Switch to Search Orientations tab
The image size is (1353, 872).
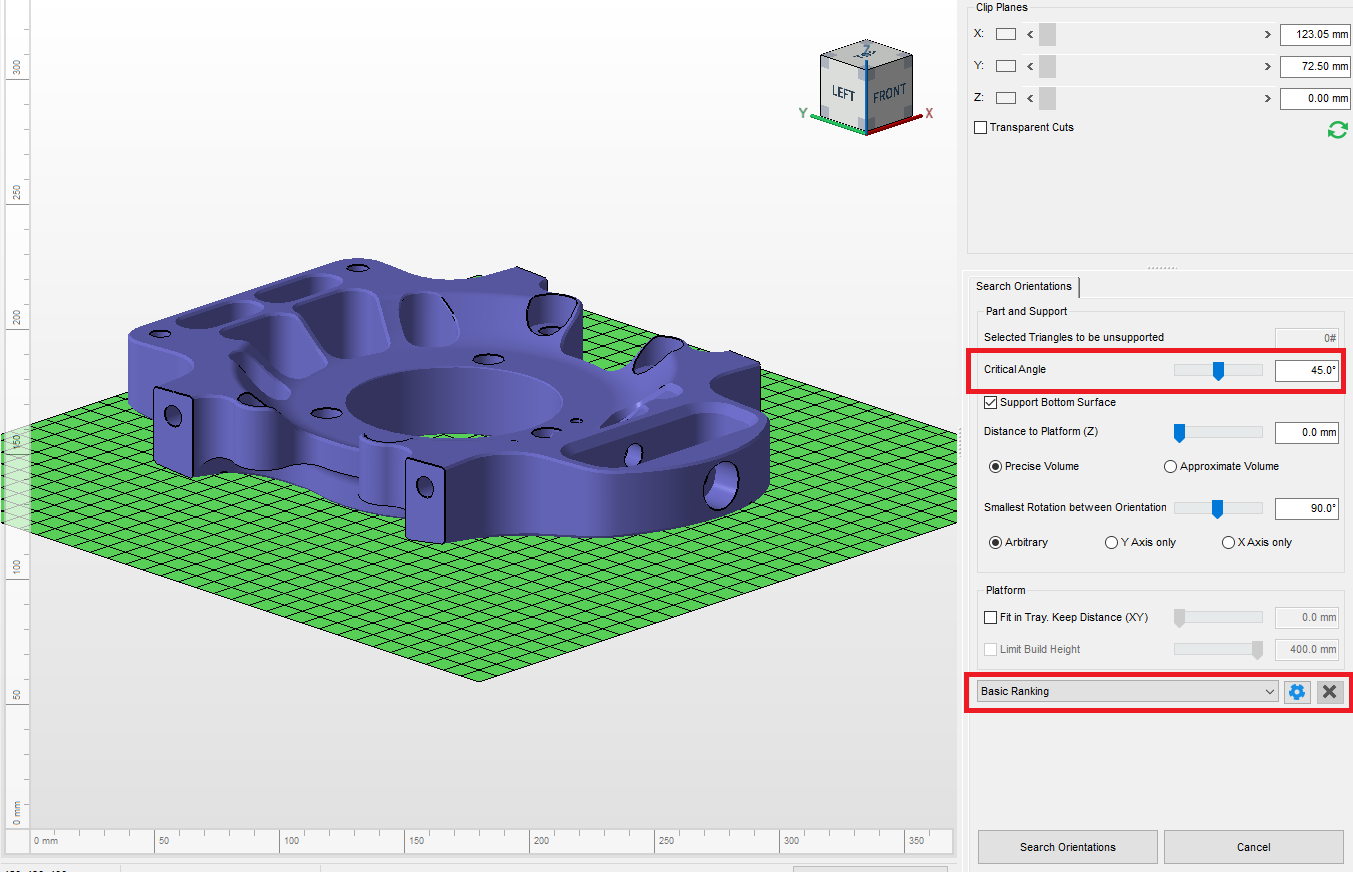1023,286
